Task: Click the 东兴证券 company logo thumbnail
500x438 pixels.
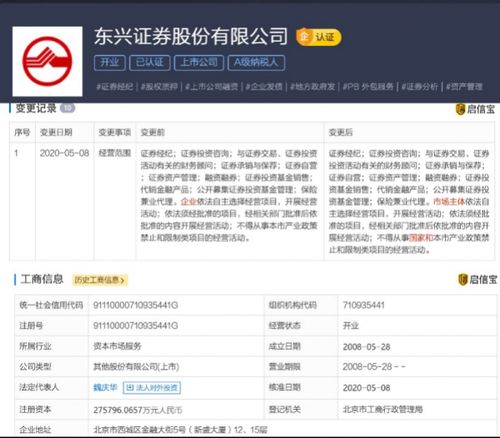Action: point(47,61)
